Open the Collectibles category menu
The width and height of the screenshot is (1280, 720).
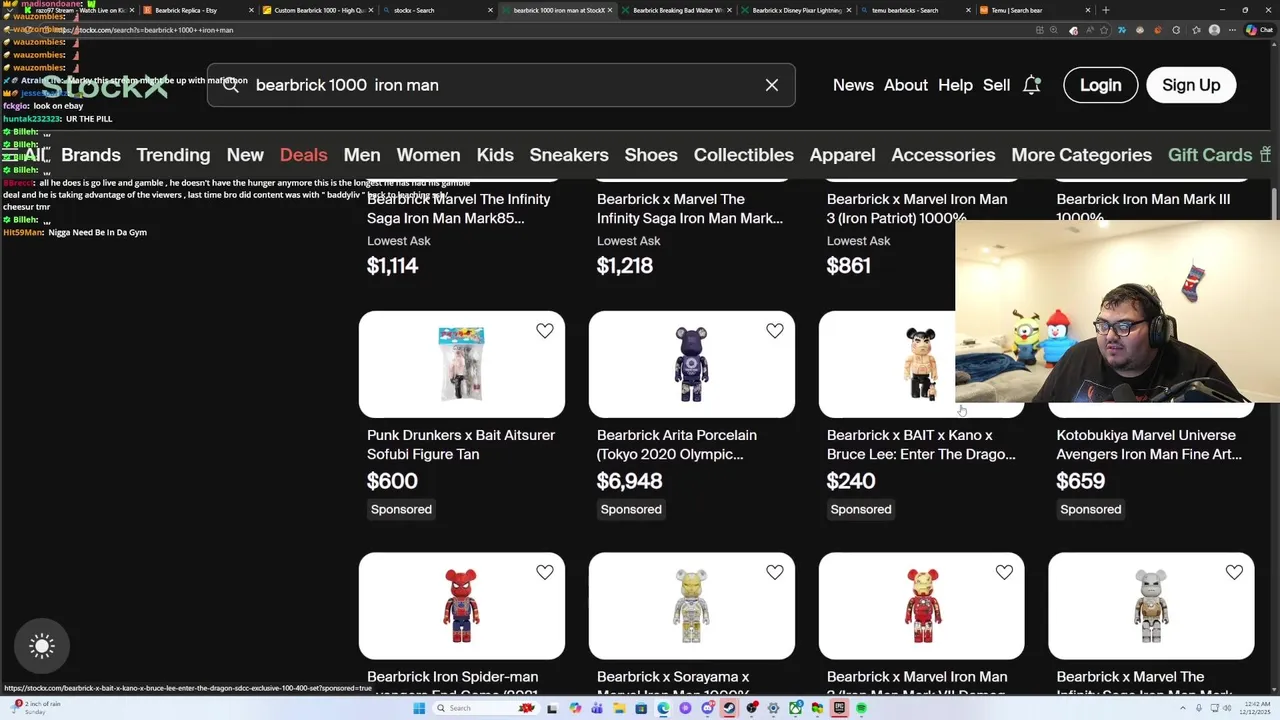[744, 155]
